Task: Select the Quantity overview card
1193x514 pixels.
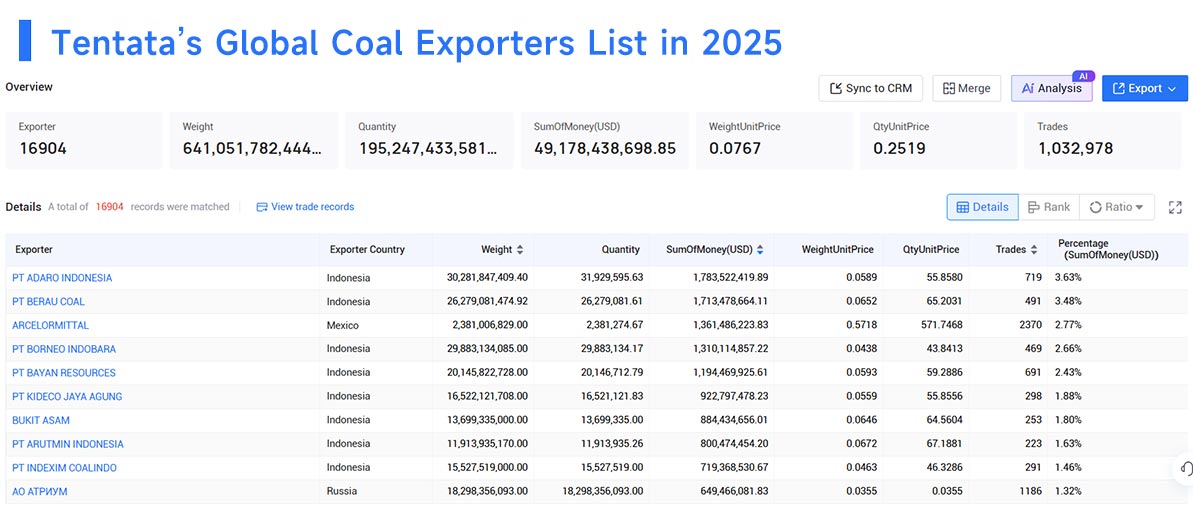Action: 429,140
